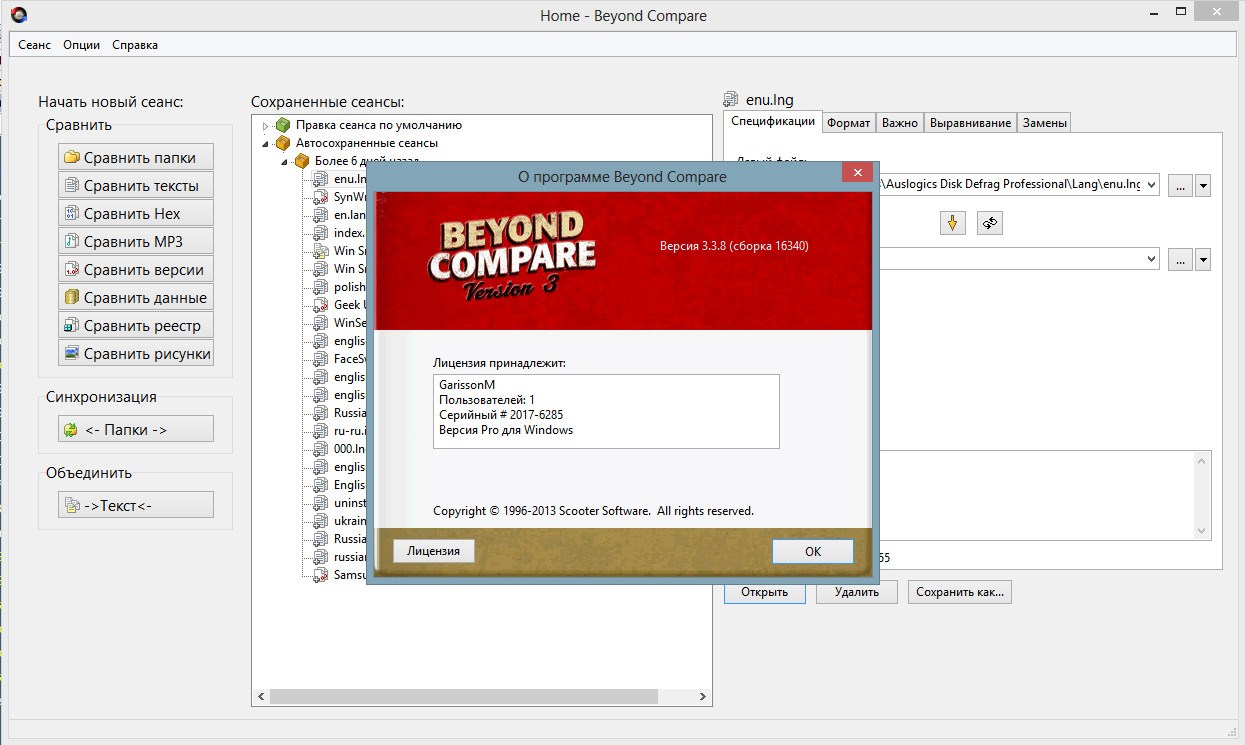1245x745 pixels.
Task: Open a text compare via Сравнить тексты
Action: click(136, 185)
